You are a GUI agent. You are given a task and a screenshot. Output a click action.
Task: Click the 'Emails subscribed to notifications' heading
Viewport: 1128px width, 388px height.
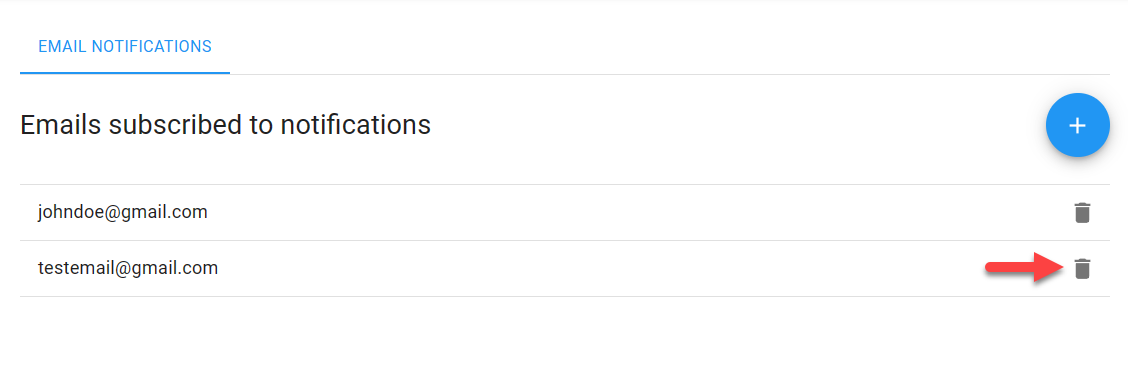[x=225, y=125]
